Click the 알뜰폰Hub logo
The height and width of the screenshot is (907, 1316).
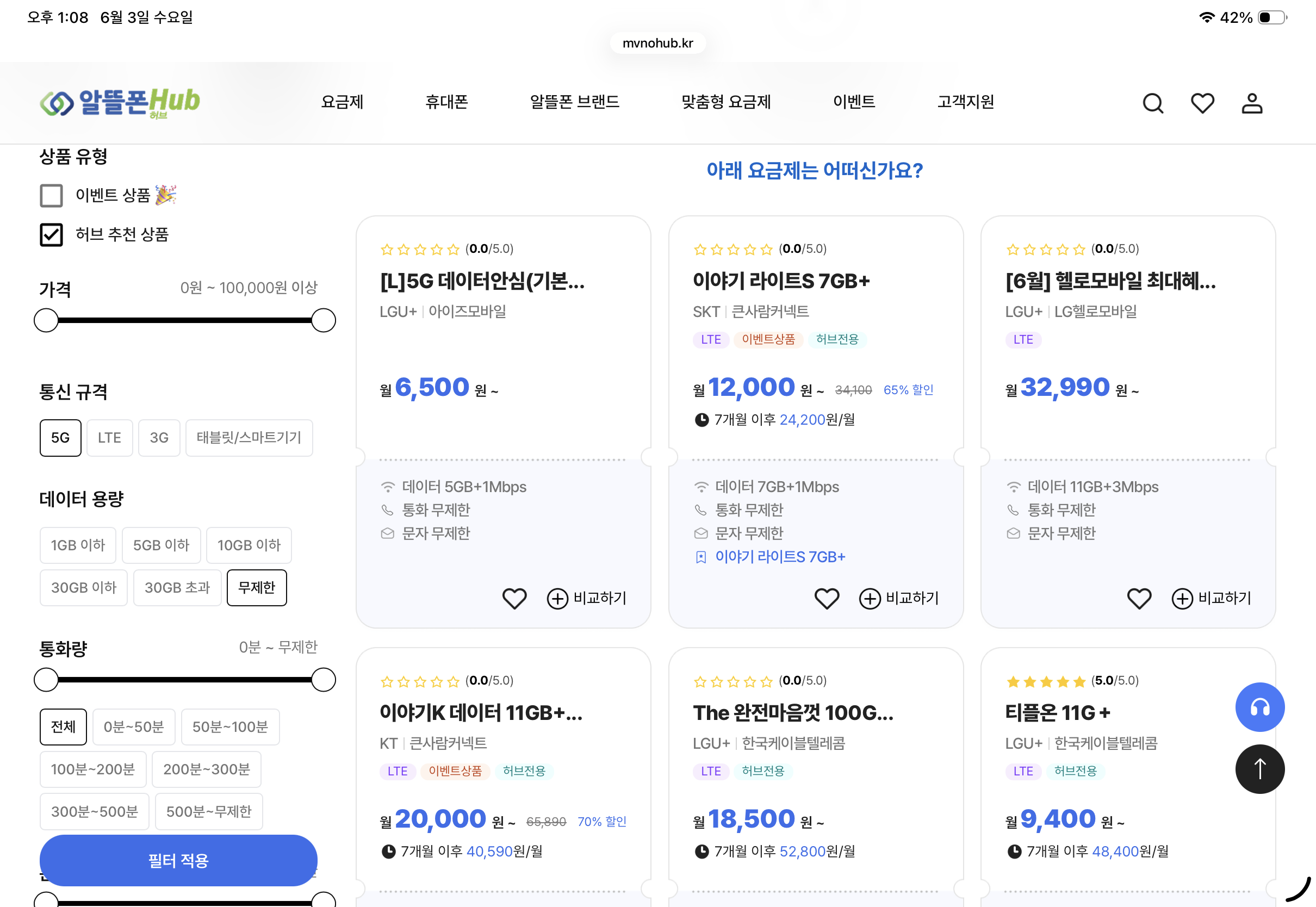pos(120,103)
